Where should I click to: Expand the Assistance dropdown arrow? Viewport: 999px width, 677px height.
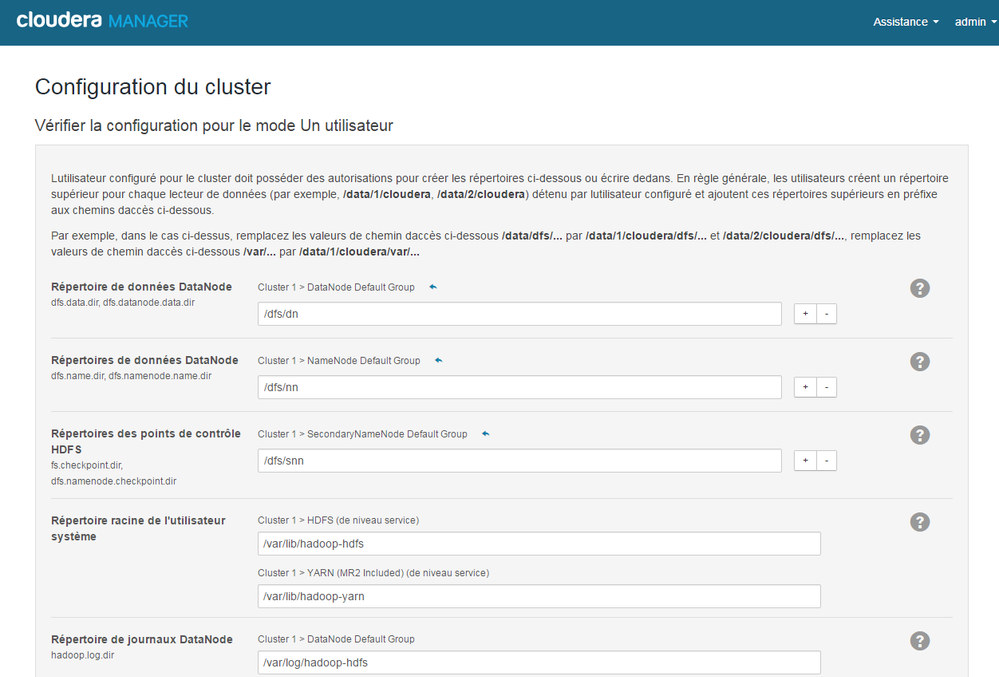coord(934,21)
